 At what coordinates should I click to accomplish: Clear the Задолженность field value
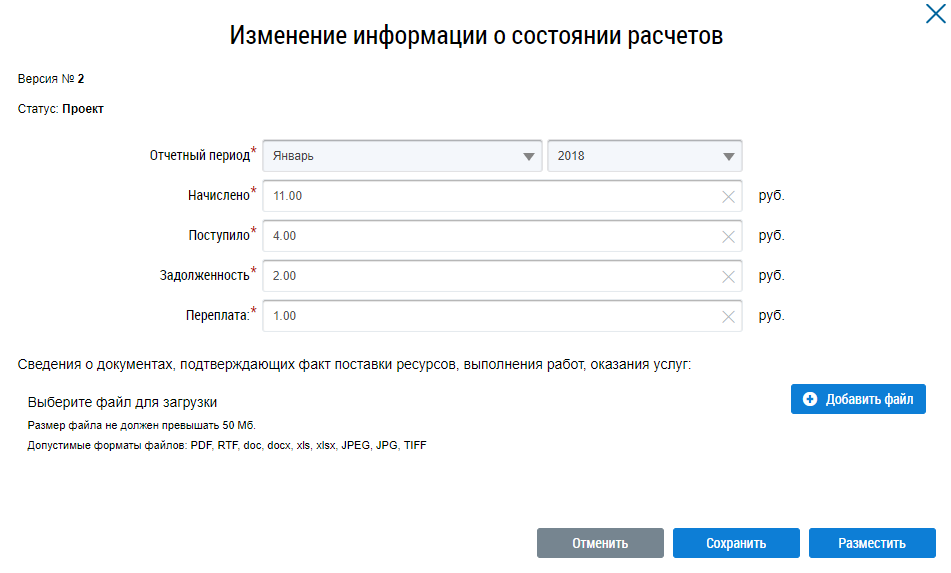click(728, 277)
